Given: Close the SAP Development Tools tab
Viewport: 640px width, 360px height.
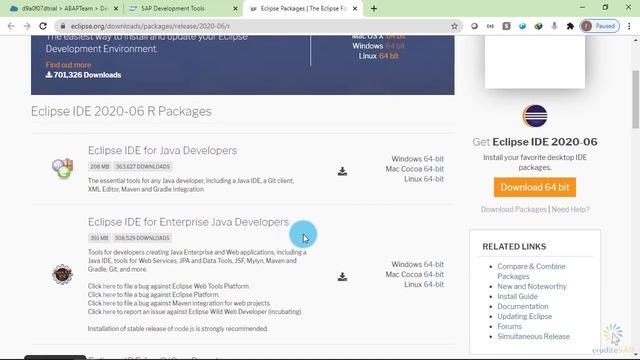Looking at the screenshot, I should (236, 8).
